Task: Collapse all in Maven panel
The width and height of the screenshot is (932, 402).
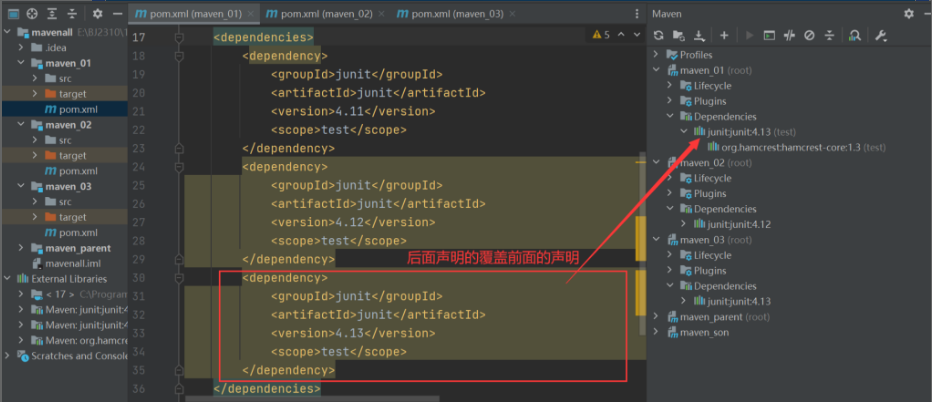Action: click(829, 36)
